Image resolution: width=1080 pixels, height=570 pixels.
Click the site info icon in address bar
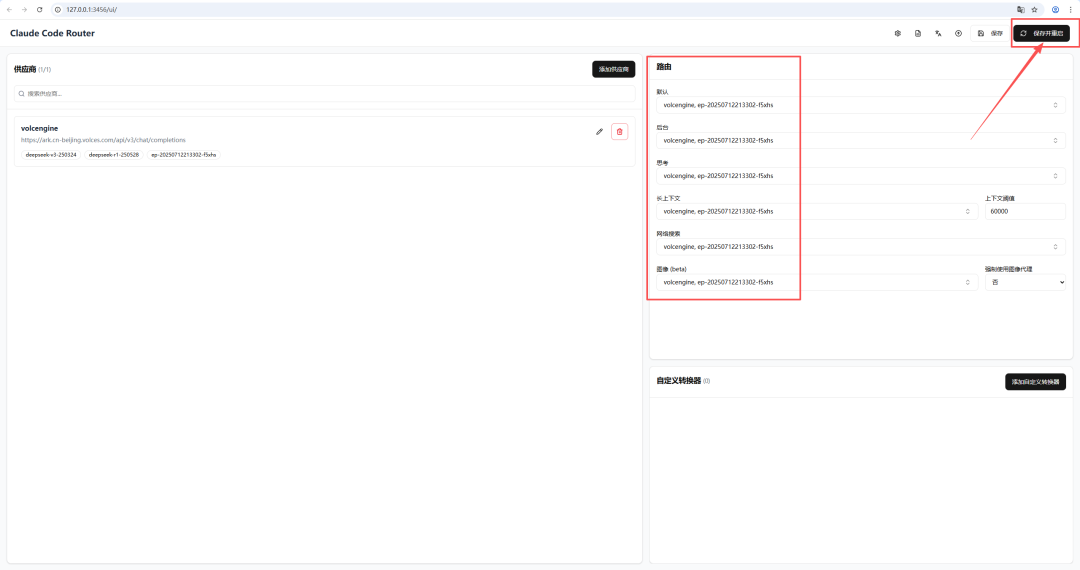click(58, 10)
